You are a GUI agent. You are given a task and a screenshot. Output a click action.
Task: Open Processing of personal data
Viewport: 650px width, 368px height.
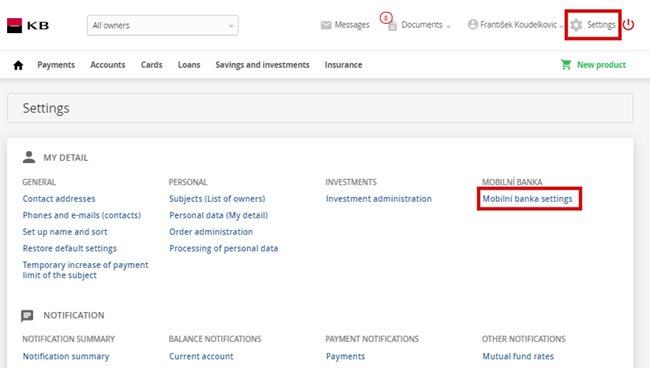coord(223,248)
